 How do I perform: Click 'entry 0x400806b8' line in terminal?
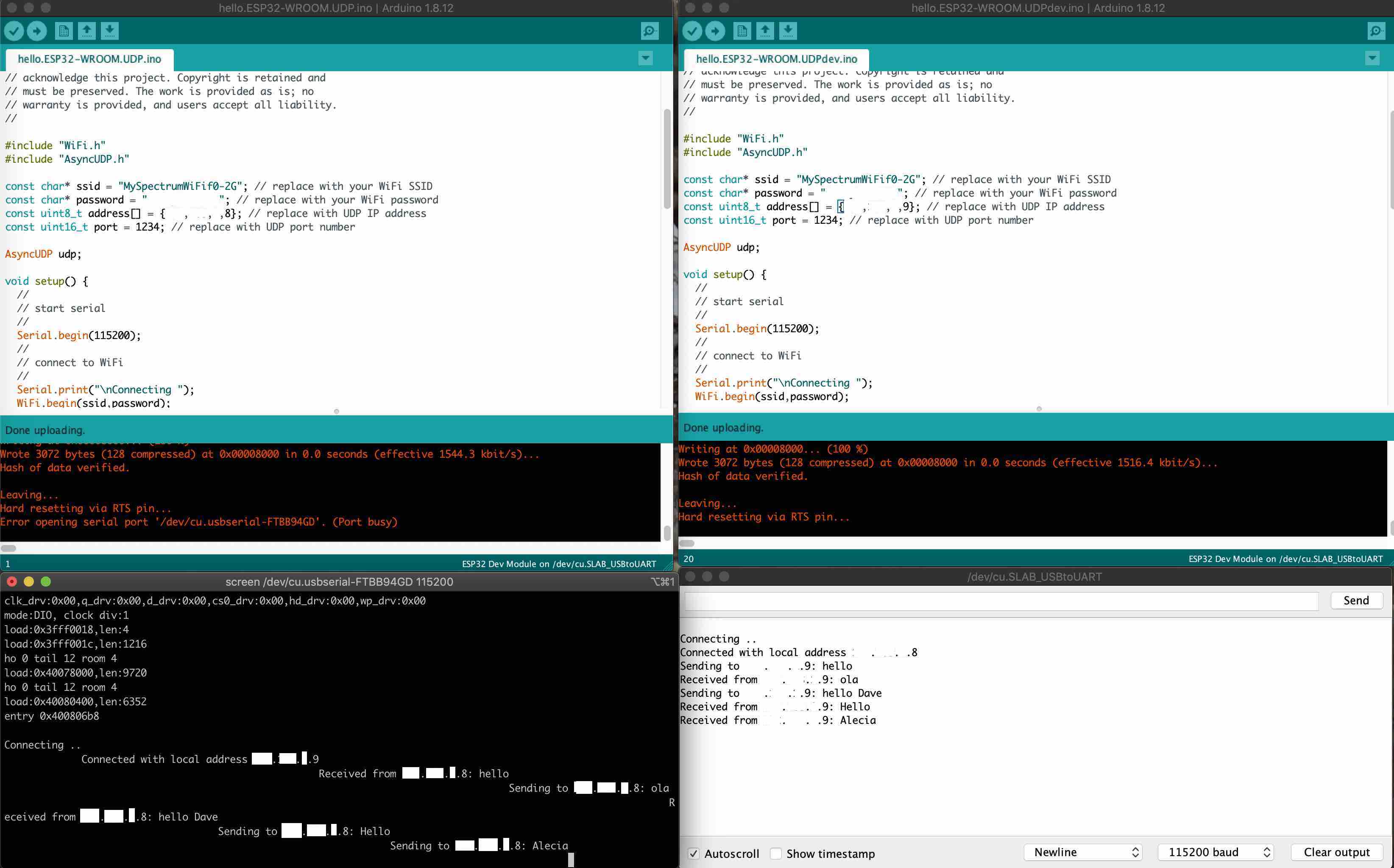coord(52,716)
